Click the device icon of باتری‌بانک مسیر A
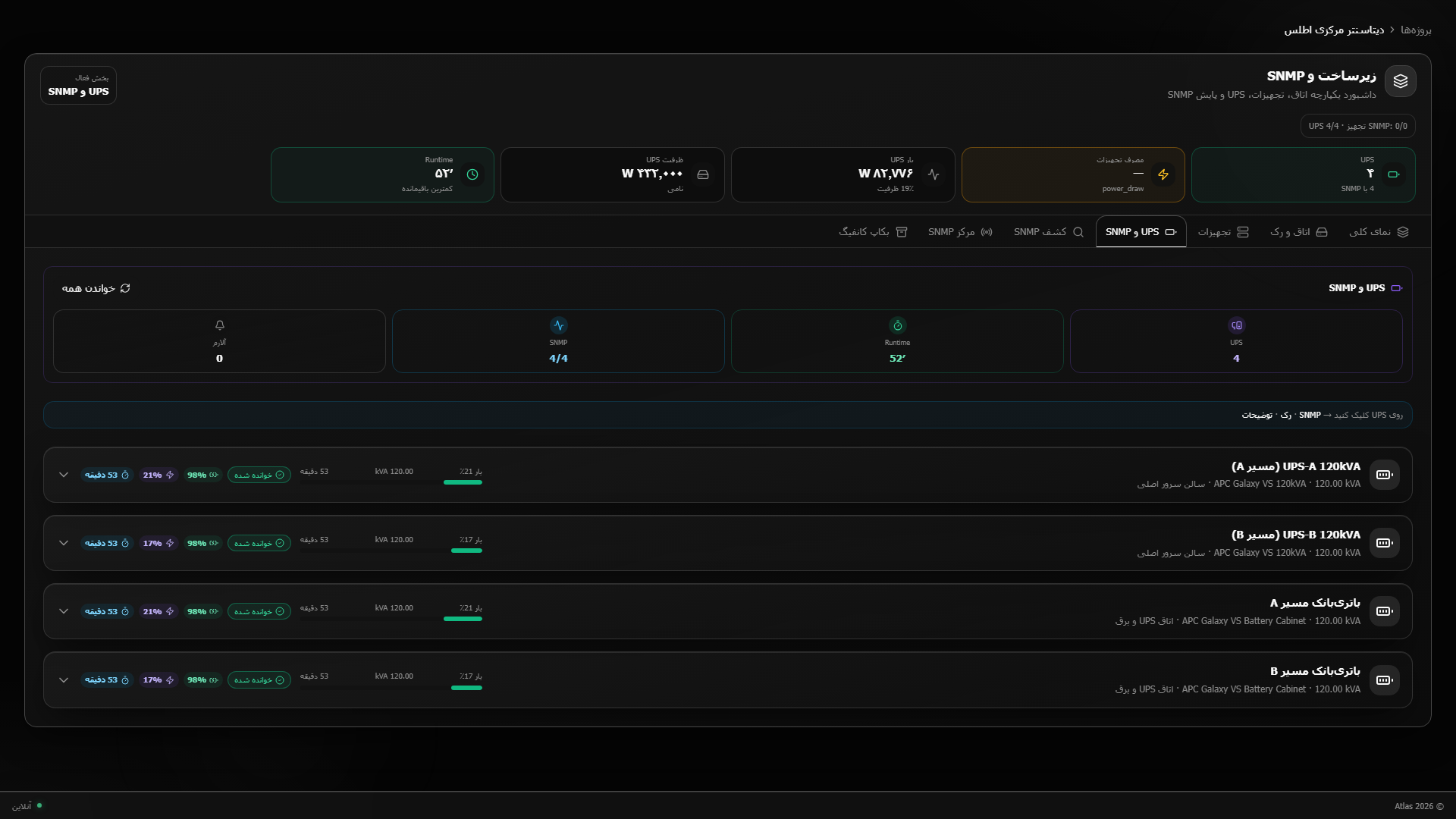 click(x=1385, y=611)
